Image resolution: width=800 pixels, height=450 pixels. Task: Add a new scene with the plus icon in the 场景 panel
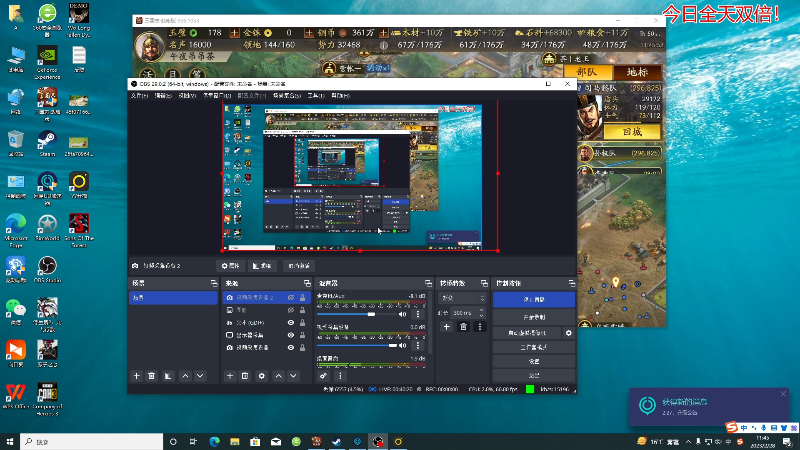click(136, 376)
